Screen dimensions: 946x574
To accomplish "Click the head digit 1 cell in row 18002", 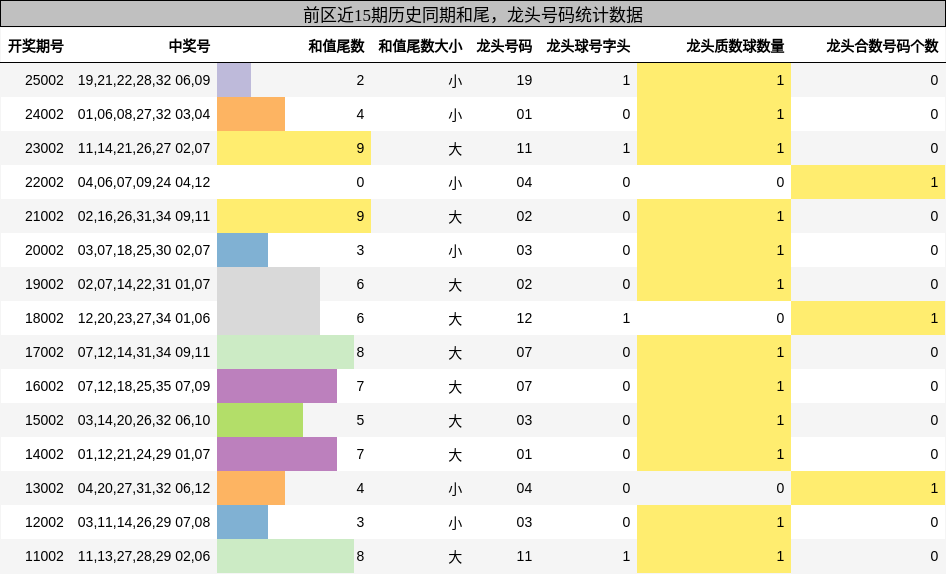I will click(x=626, y=318).
